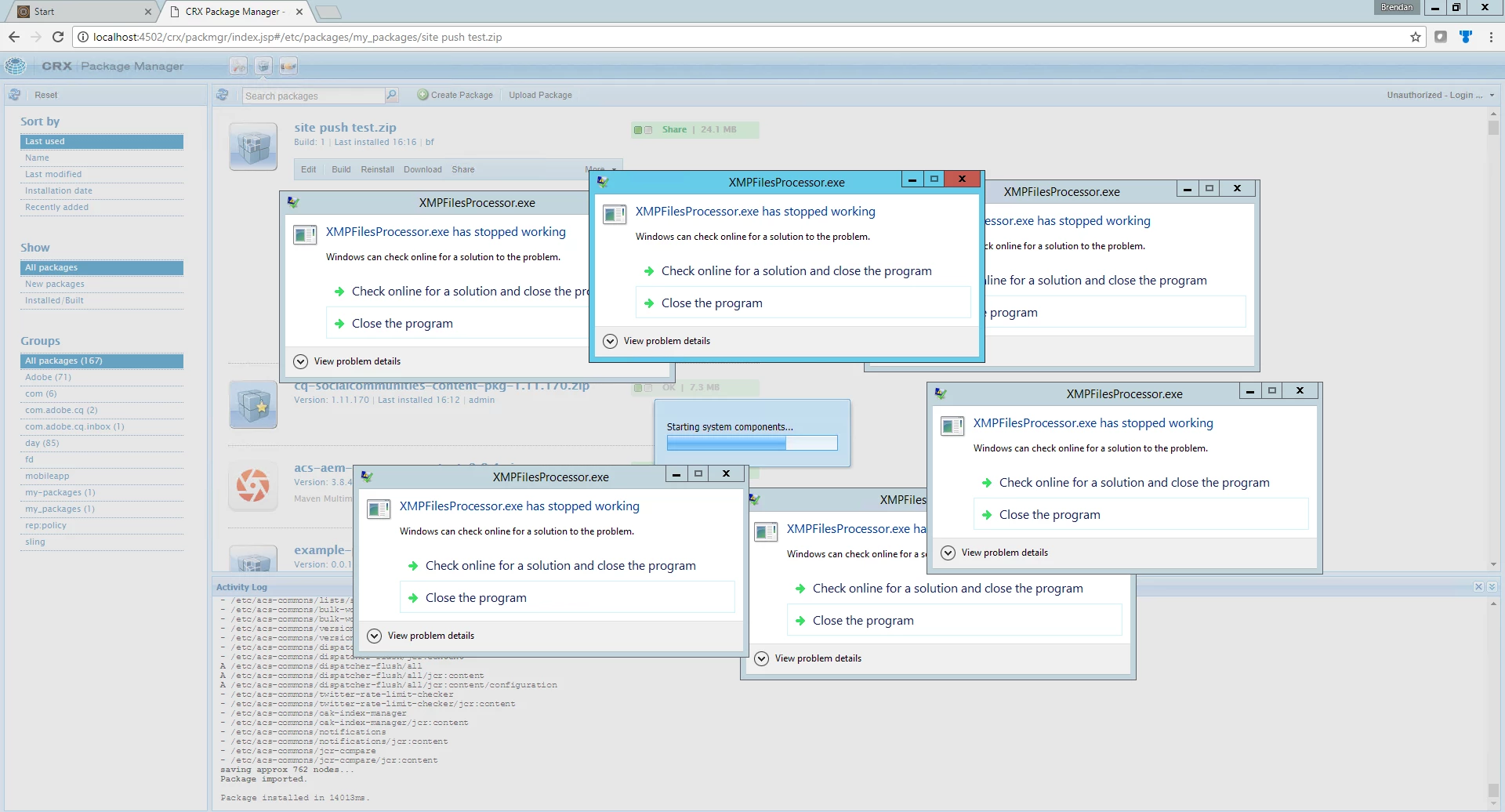Open the Package Share icon in header
The width and height of the screenshot is (1505, 812).
click(288, 67)
